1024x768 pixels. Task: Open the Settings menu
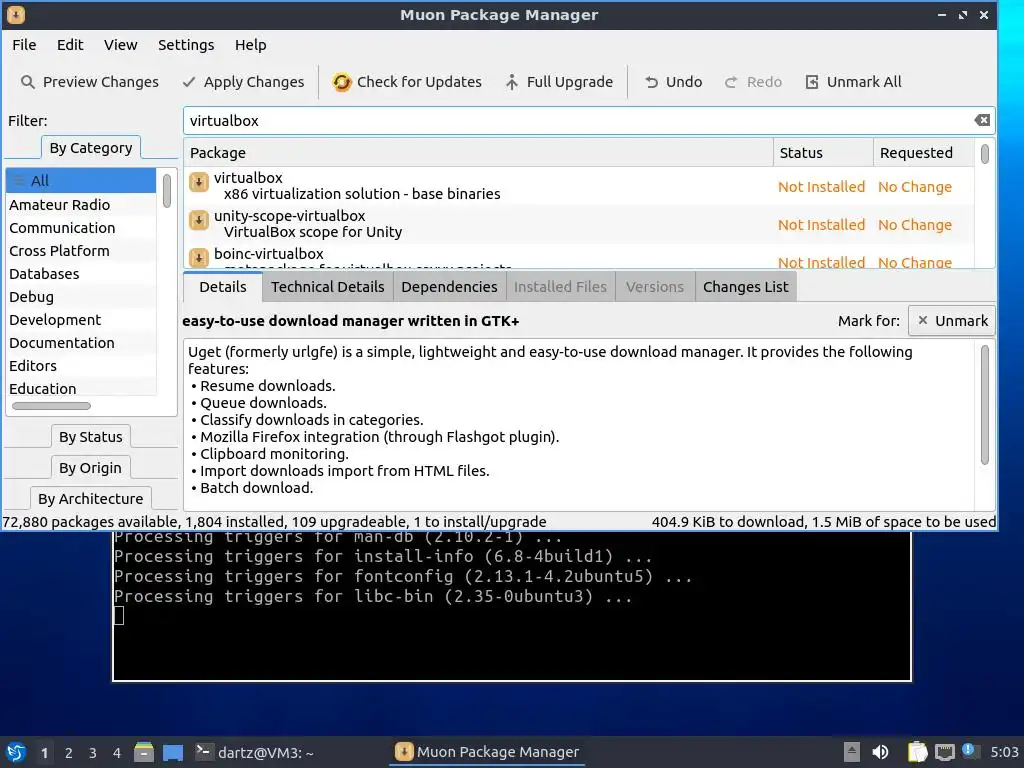point(186,45)
